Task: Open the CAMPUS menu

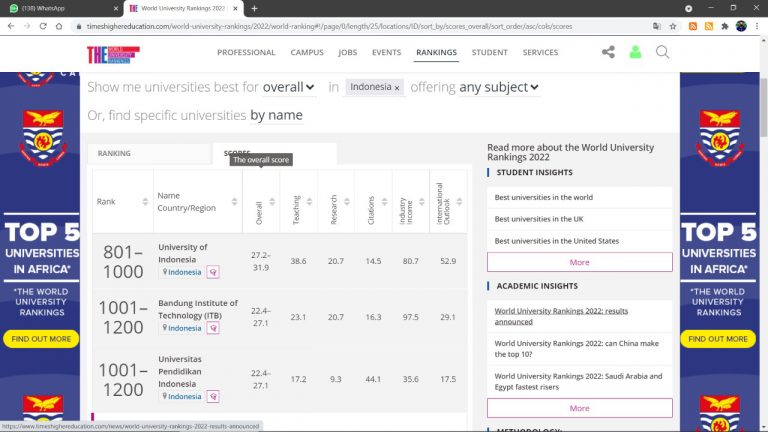Action: 307,52
